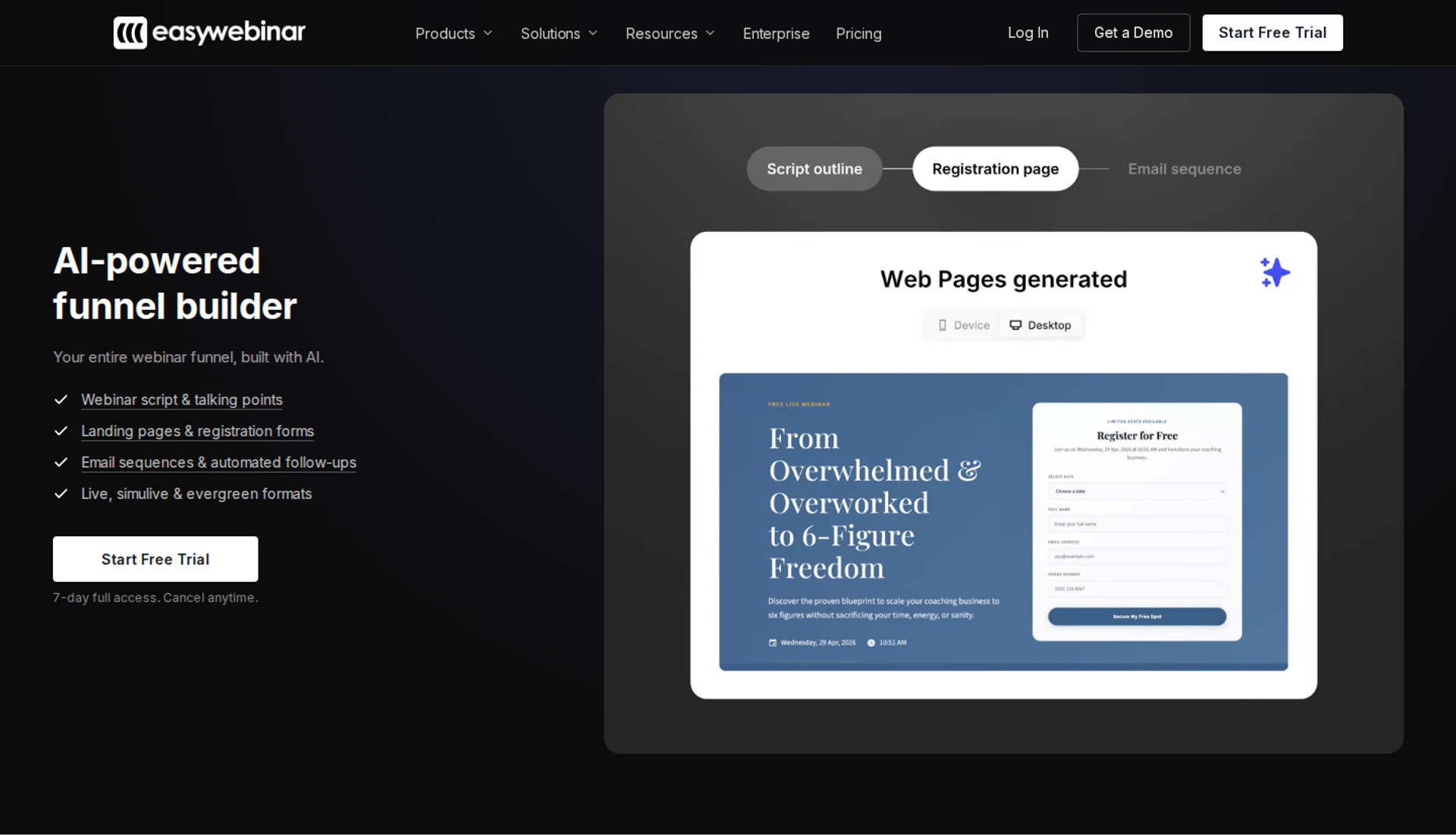Image resolution: width=1456 pixels, height=835 pixels.
Task: Click the Get a Demo button
Action: [x=1133, y=33]
